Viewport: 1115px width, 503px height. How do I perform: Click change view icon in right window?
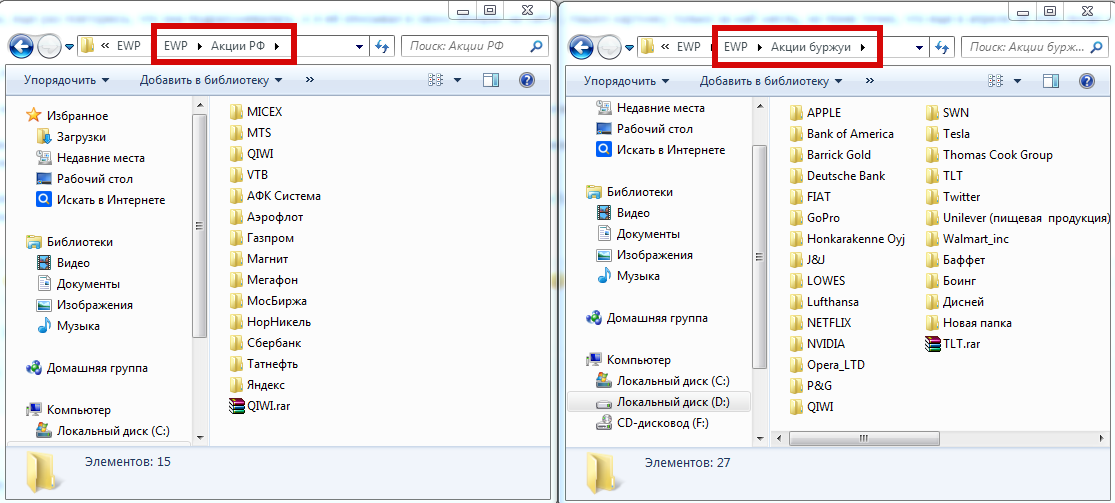click(996, 80)
